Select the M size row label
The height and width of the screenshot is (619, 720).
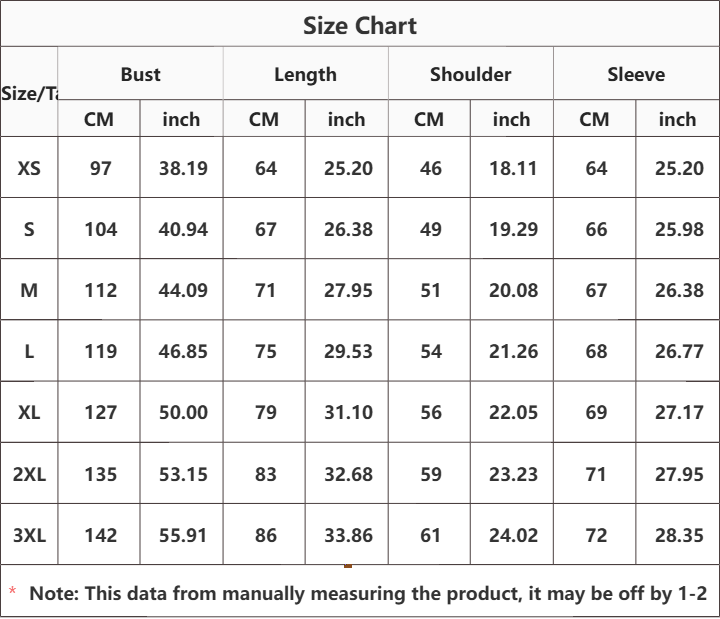[x=29, y=291]
